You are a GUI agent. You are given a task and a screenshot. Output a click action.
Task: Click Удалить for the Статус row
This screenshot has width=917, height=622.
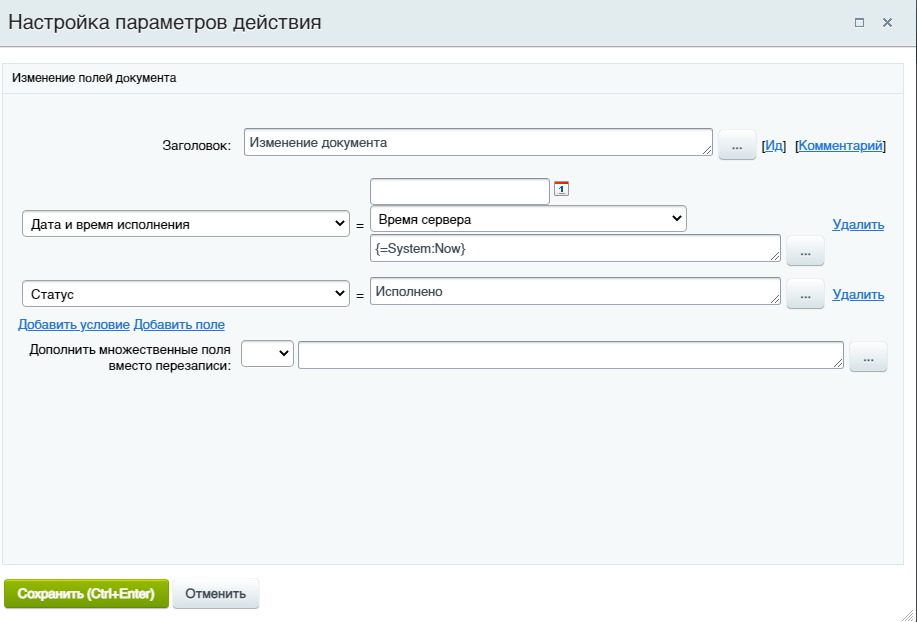858,294
